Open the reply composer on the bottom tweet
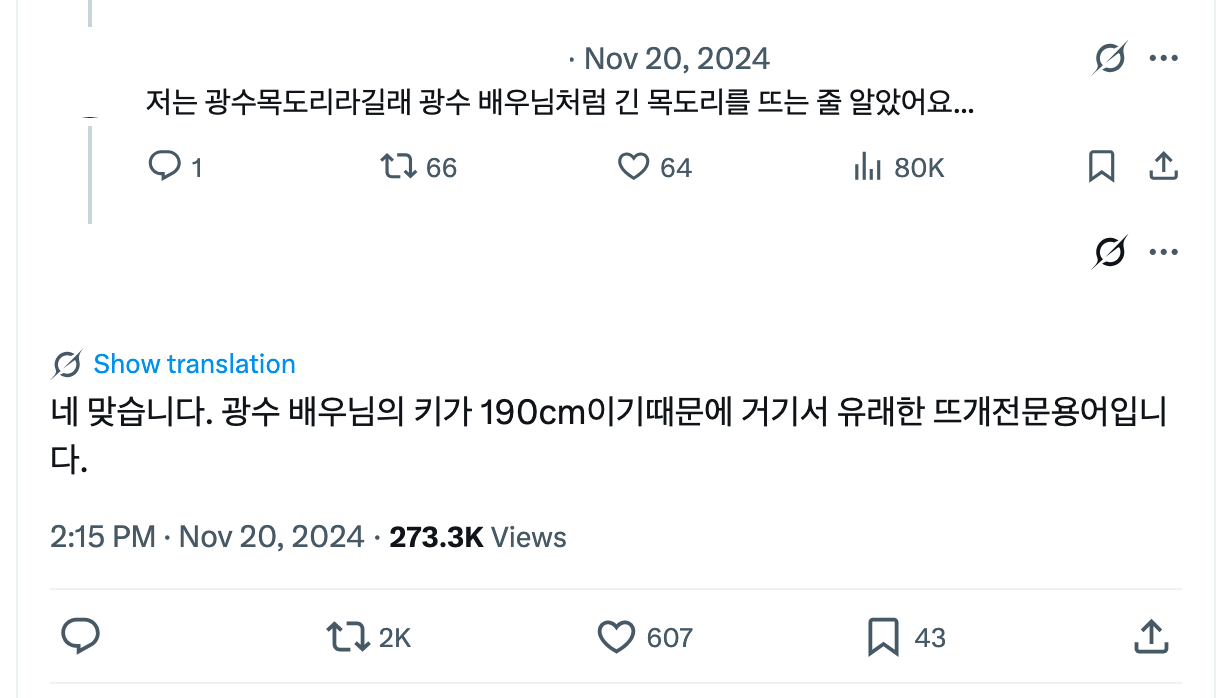This screenshot has width=1230, height=698. [81, 636]
